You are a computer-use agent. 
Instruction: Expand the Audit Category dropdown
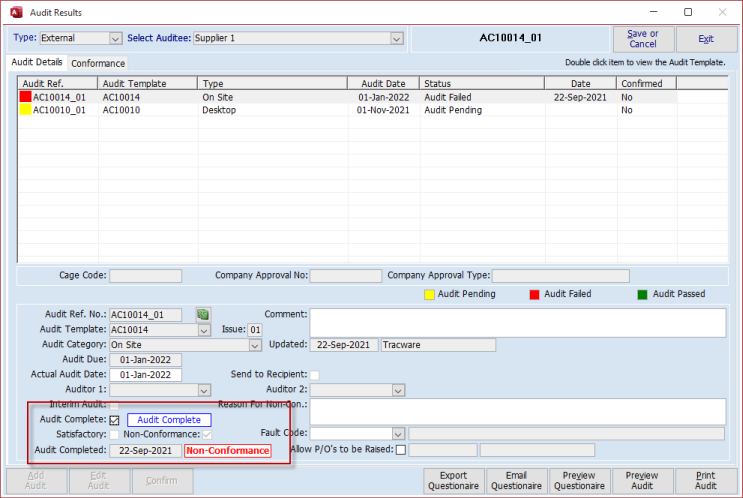click(255, 345)
